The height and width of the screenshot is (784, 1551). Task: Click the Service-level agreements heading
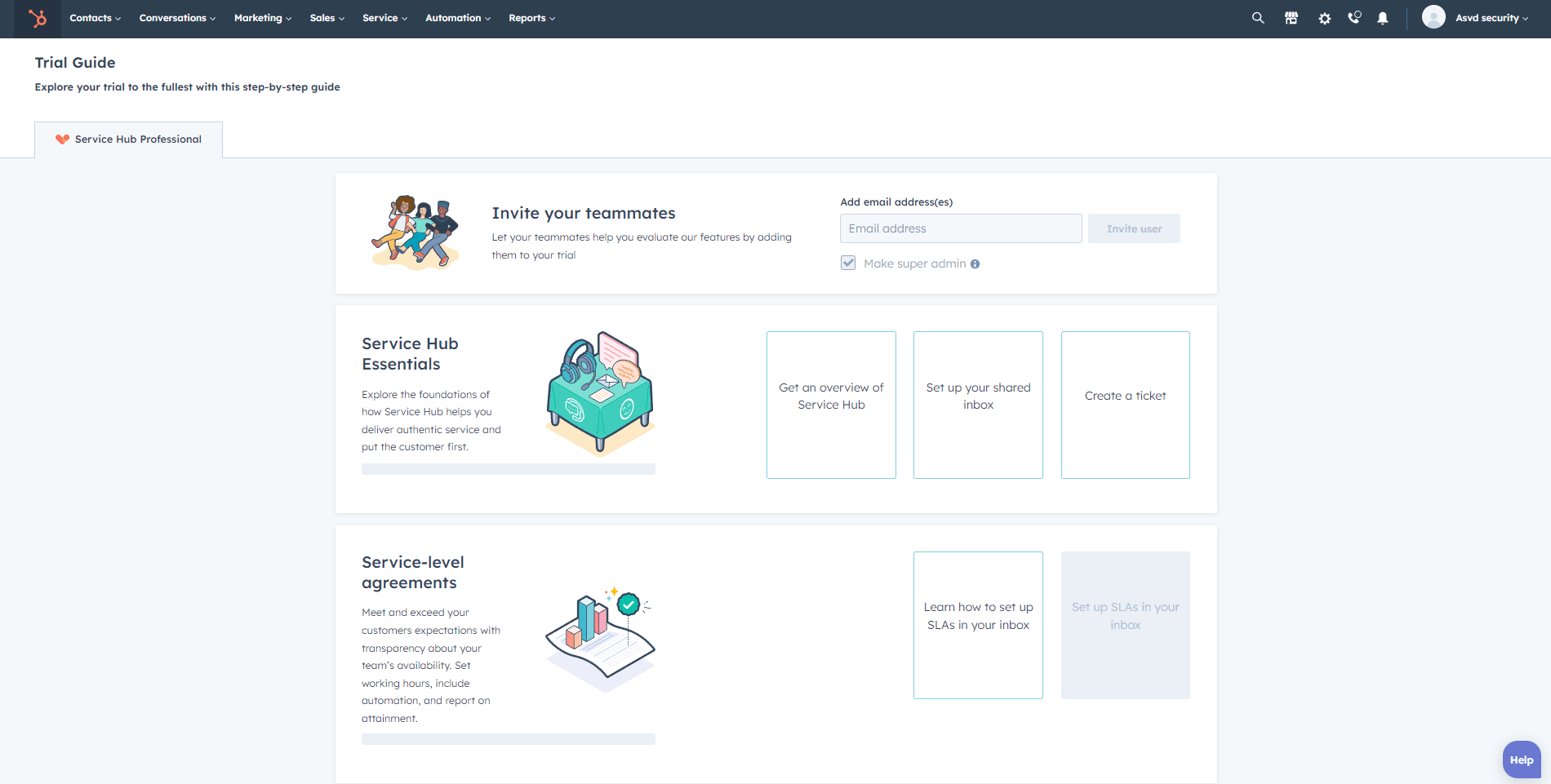413,573
